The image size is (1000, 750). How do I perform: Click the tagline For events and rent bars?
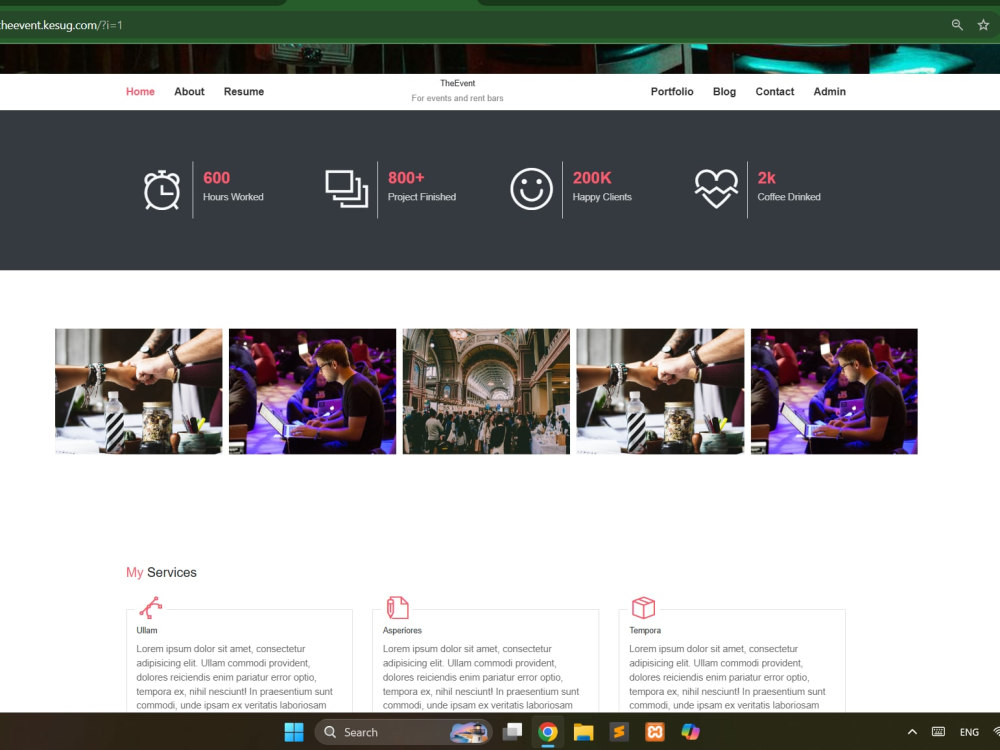(x=457, y=98)
